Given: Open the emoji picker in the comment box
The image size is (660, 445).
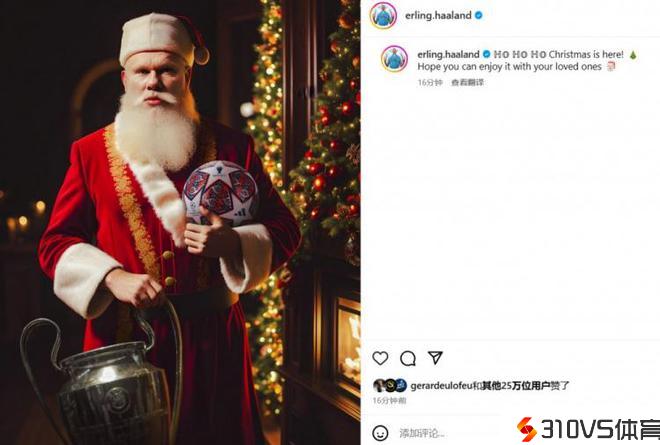Looking at the screenshot, I should pos(380,433).
